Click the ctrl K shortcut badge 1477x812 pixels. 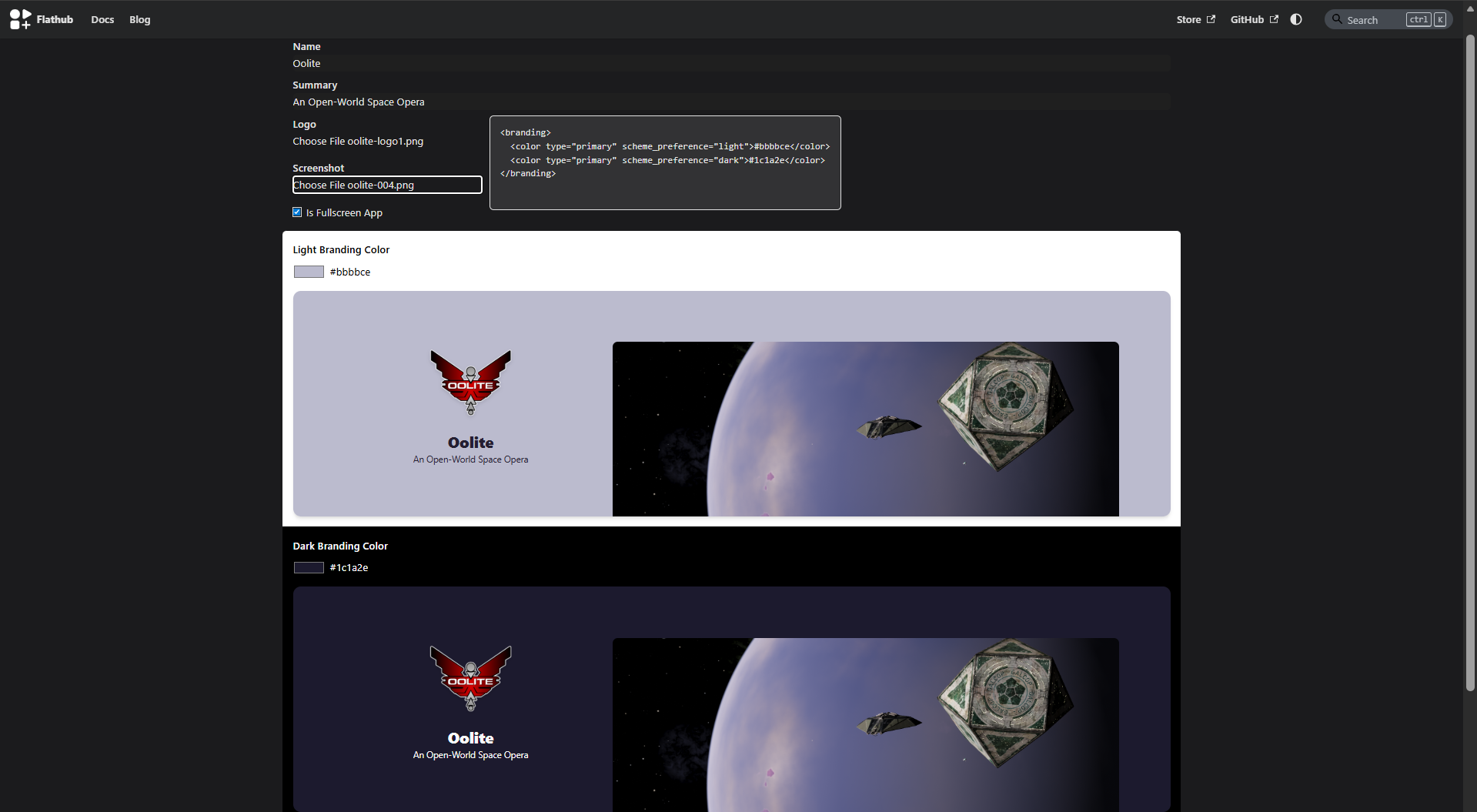1426,20
